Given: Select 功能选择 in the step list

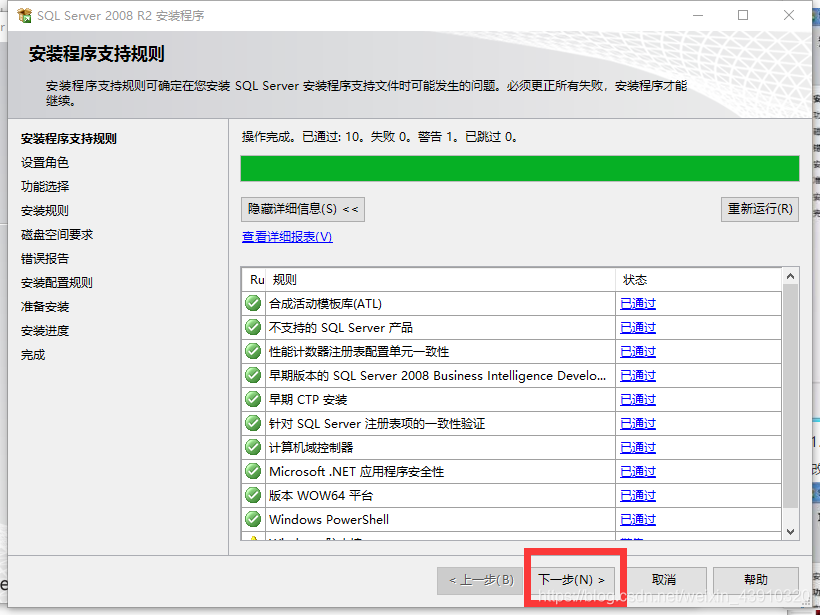Looking at the screenshot, I should point(44,187).
